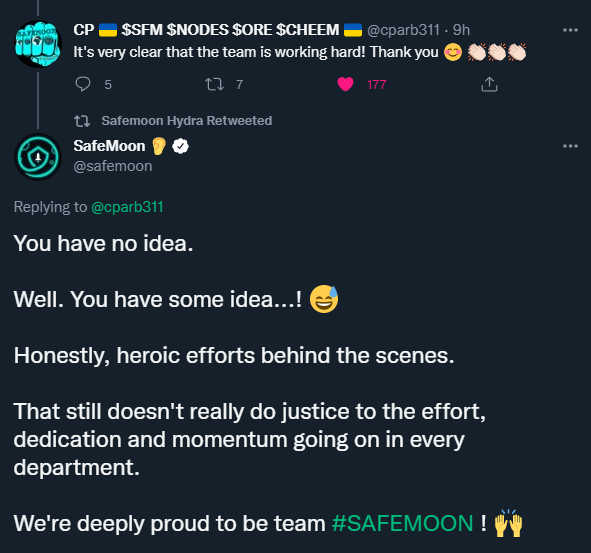Click the Safemoon Hydra Retweeted label
This screenshot has height=553, width=591.
click(187, 121)
